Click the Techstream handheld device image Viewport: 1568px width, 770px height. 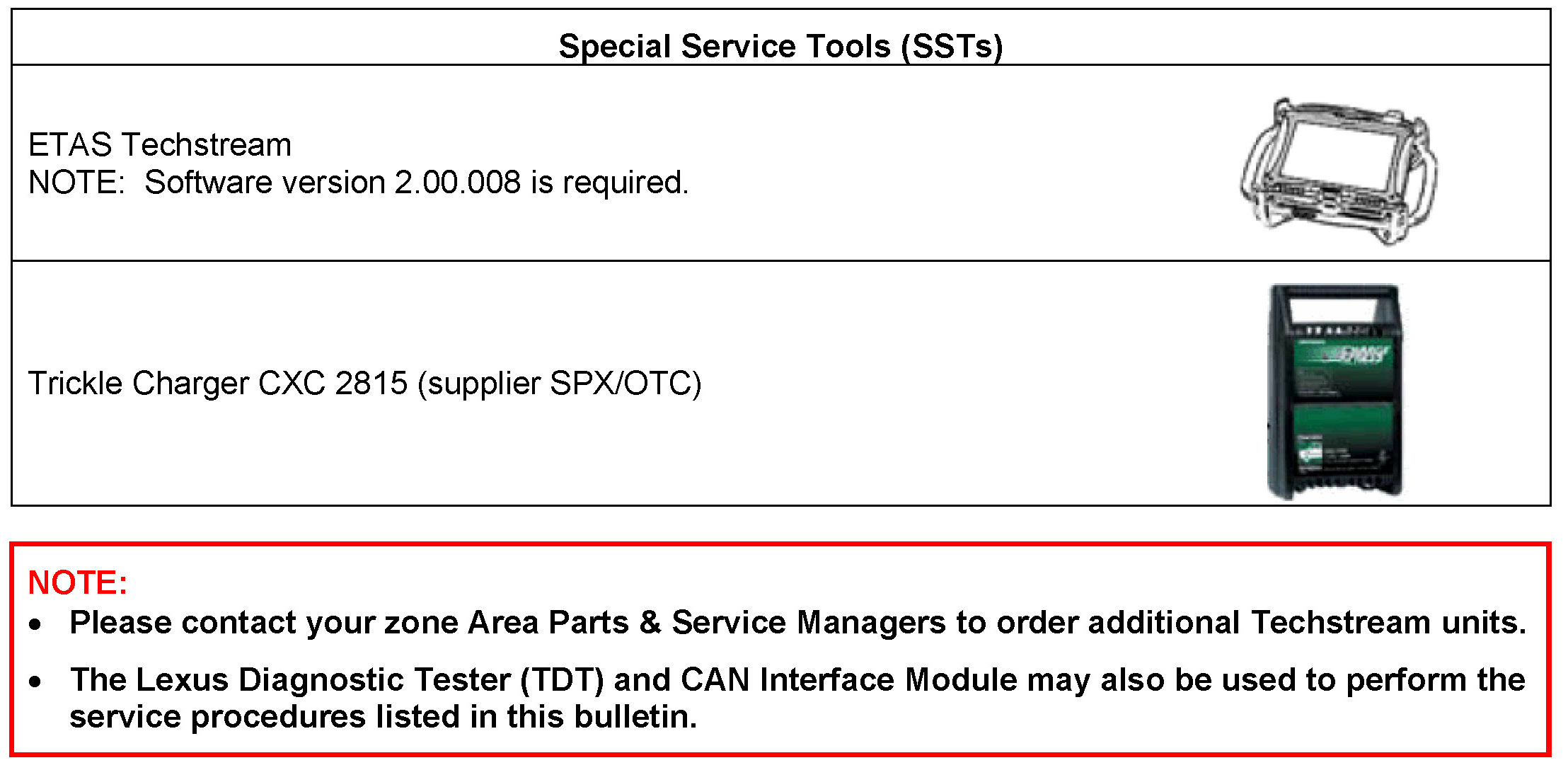click(x=1337, y=171)
